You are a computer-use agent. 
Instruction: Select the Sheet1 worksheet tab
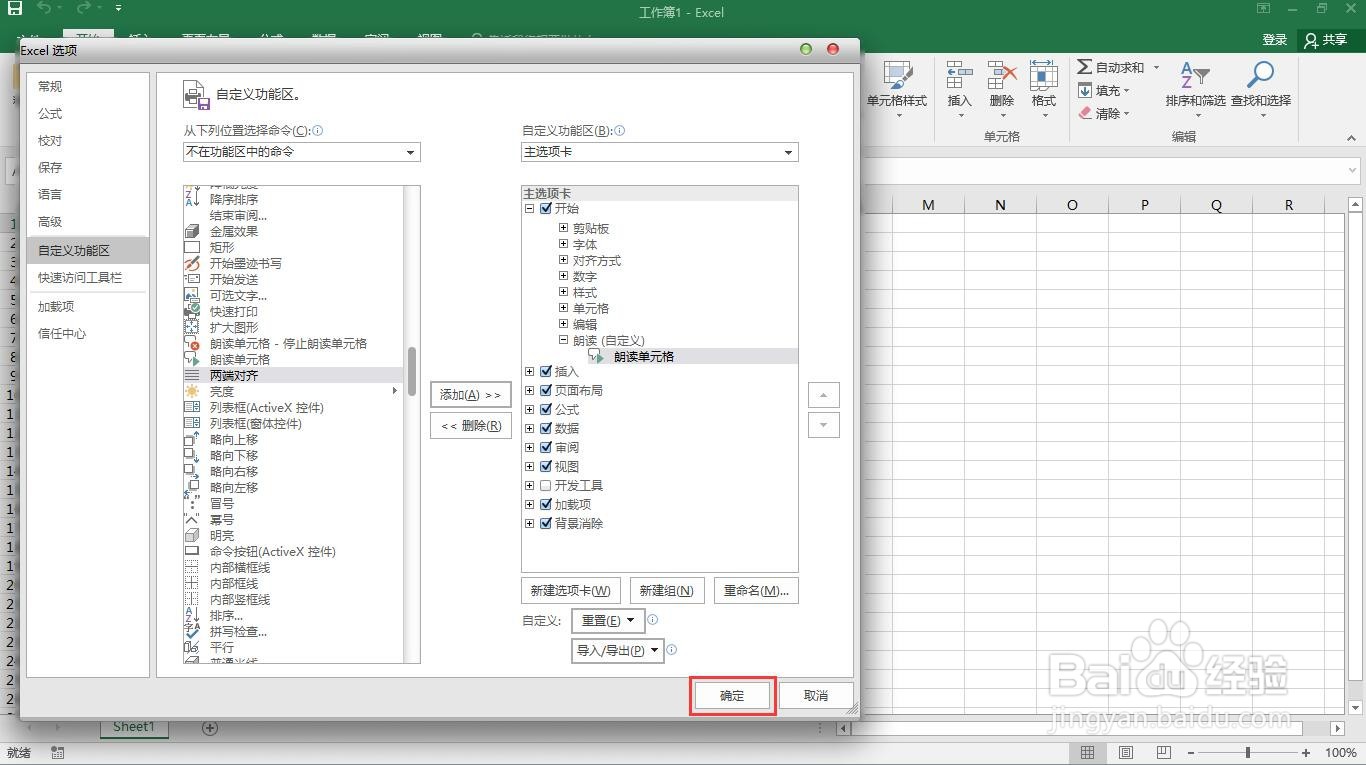[133, 727]
